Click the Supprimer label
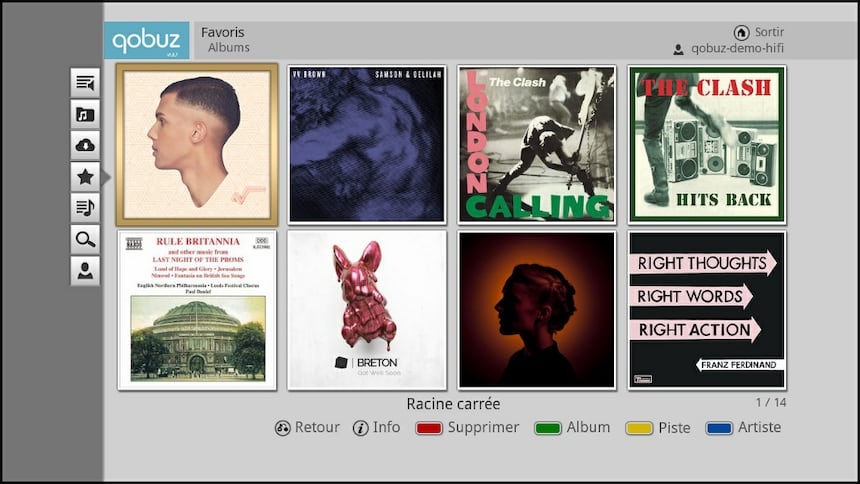The width and height of the screenshot is (860, 484). (x=483, y=428)
